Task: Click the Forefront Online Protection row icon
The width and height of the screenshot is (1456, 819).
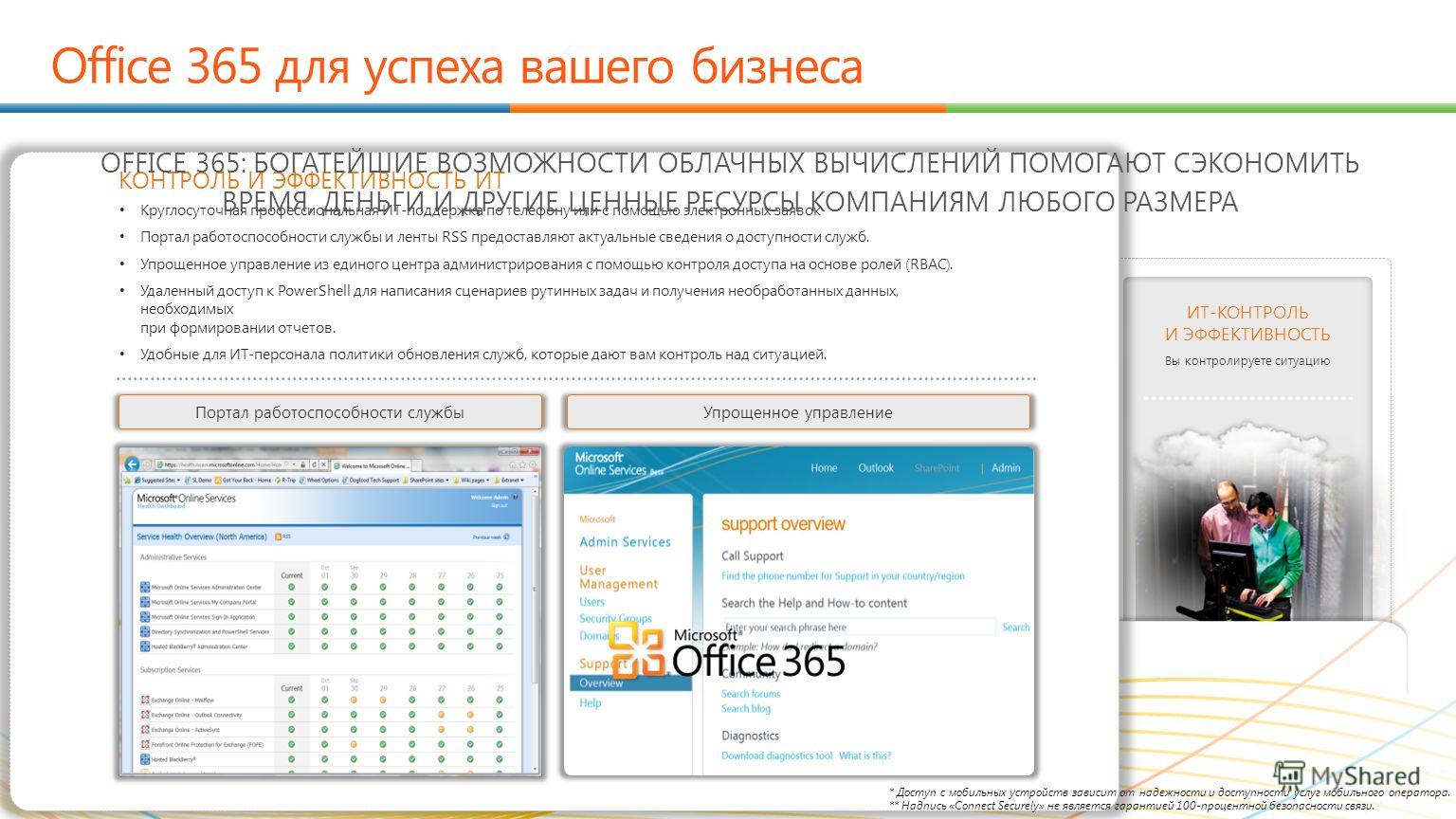Action: 145,745
